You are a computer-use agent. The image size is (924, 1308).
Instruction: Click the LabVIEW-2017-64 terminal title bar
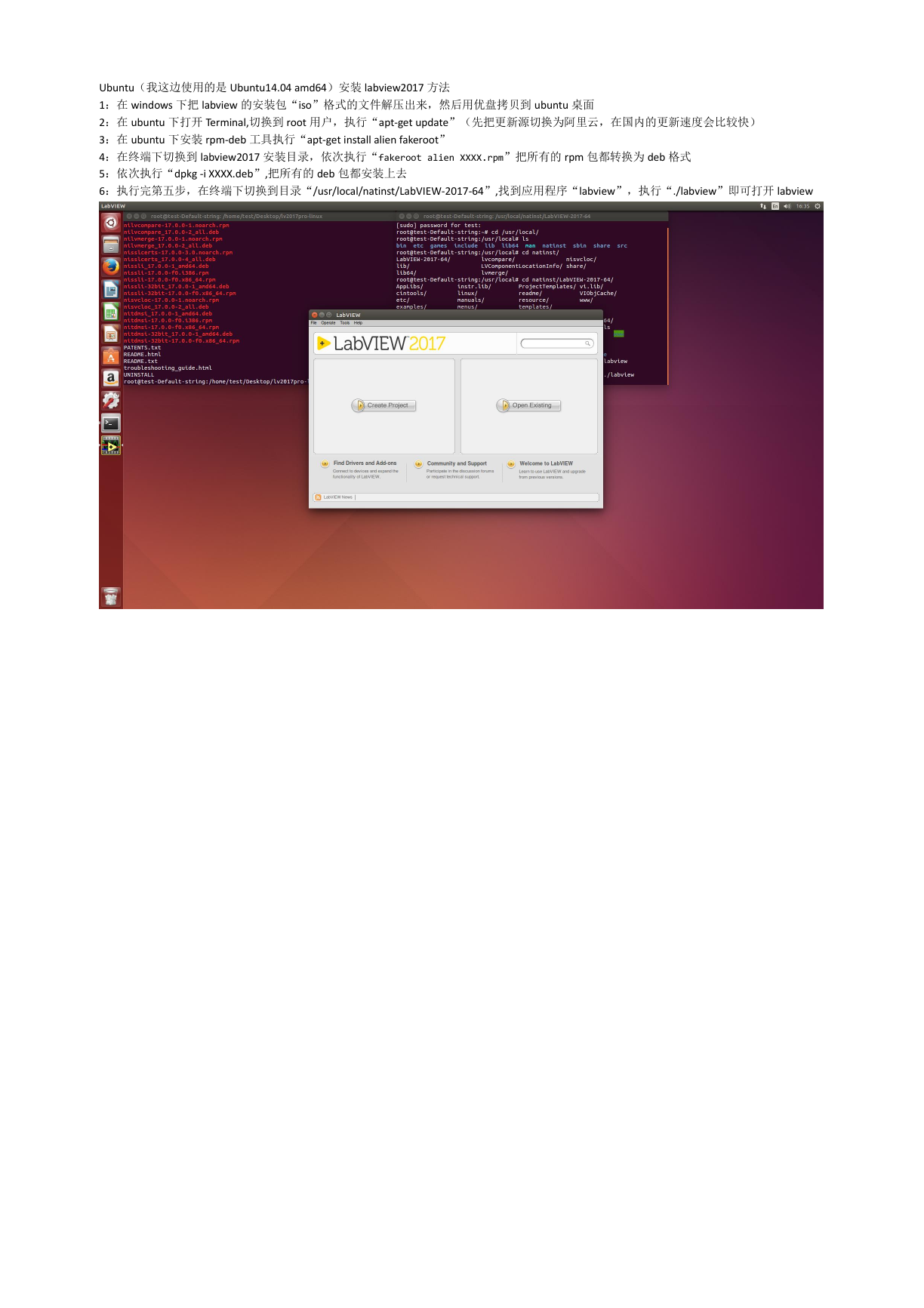click(x=531, y=217)
